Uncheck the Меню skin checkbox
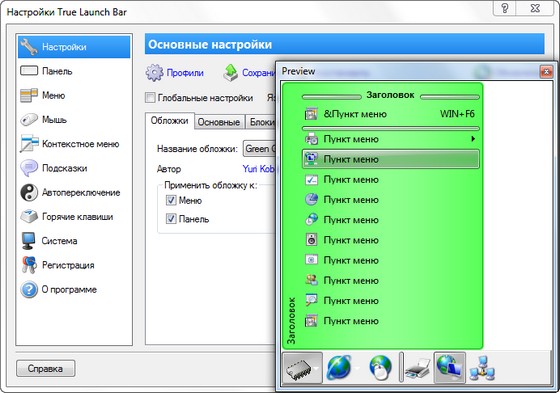 pyautogui.click(x=171, y=200)
